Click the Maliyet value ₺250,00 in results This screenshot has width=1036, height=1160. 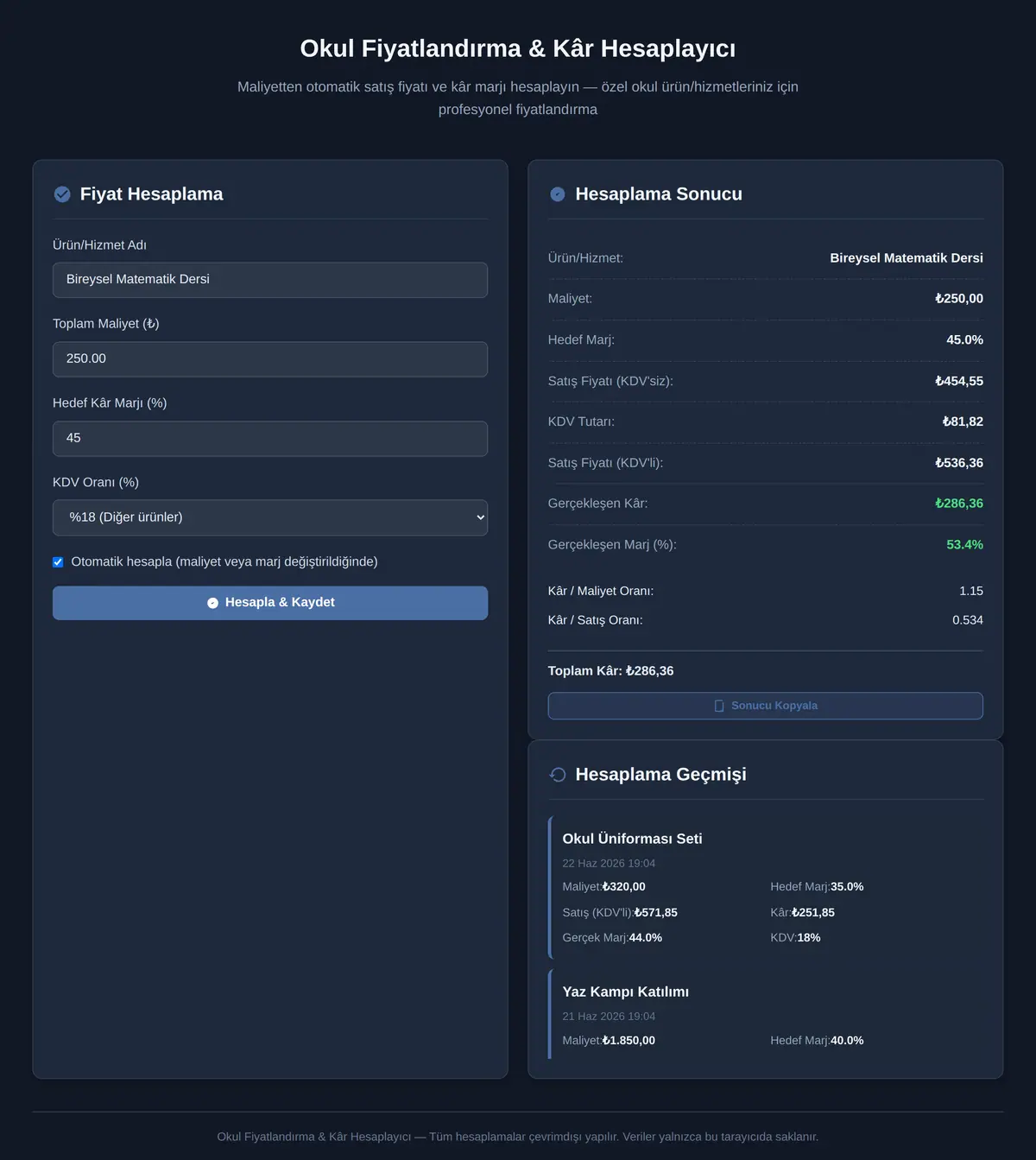[x=959, y=299]
